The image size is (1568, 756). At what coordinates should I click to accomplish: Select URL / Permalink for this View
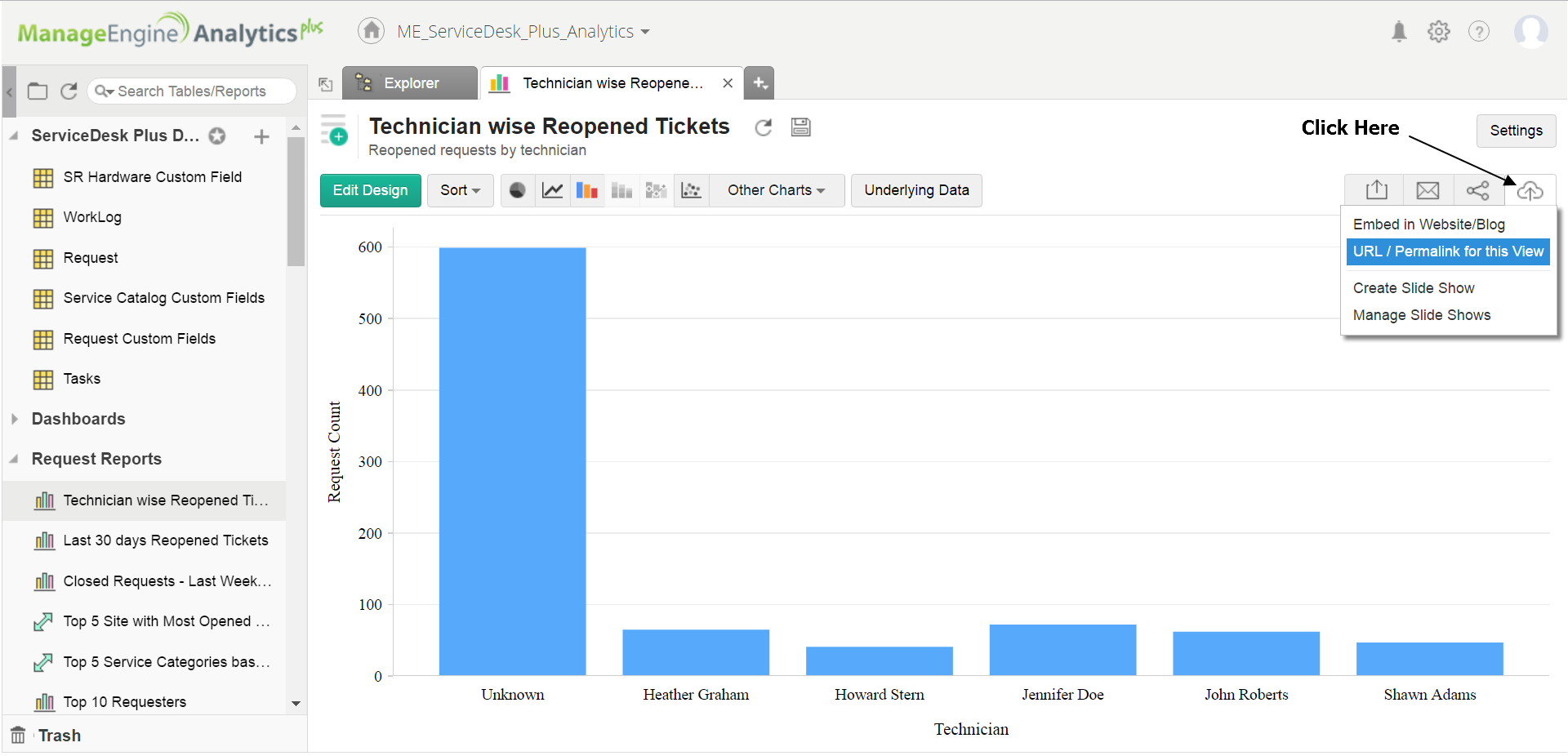(1448, 251)
